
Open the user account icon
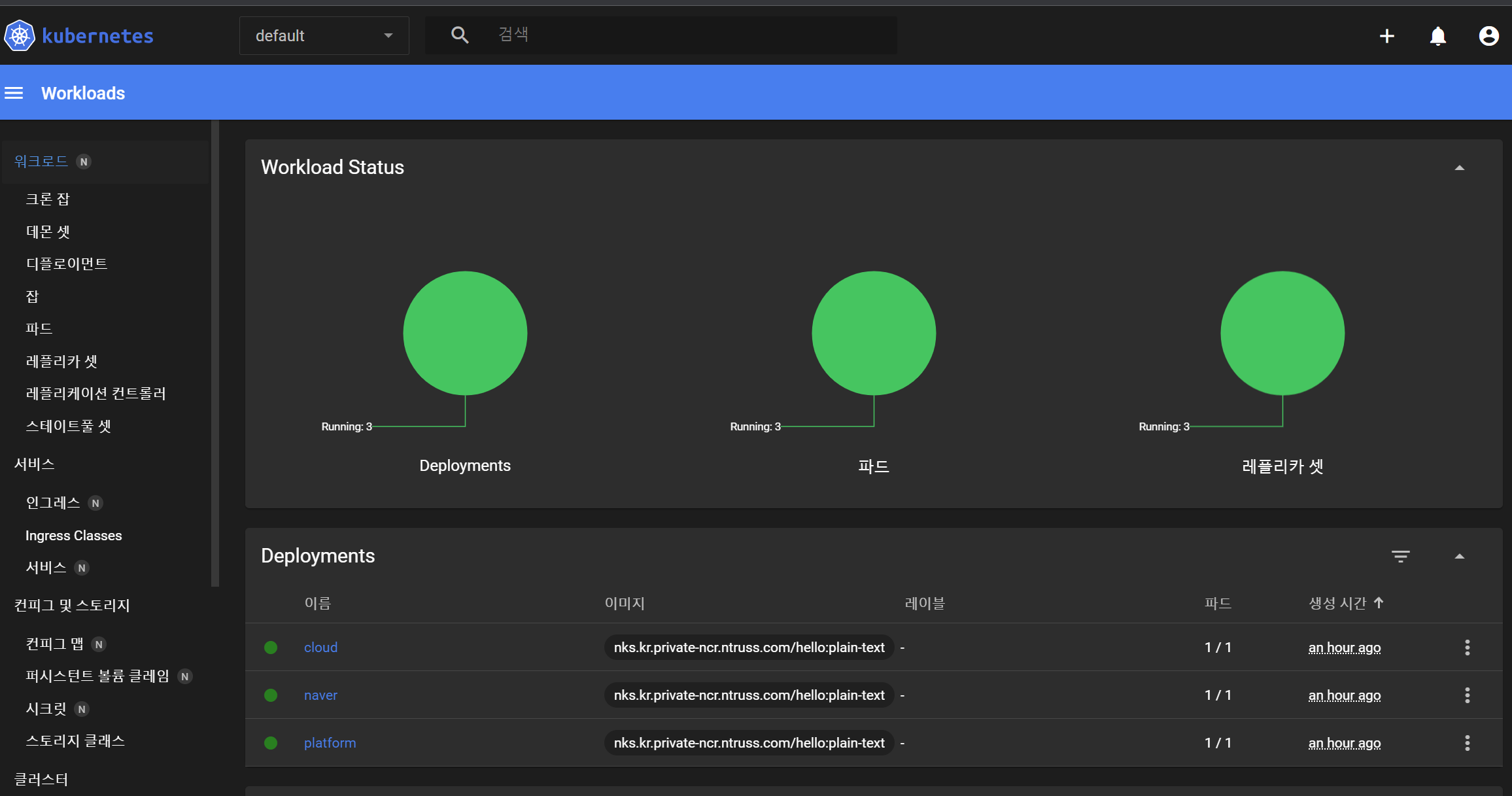(1488, 36)
